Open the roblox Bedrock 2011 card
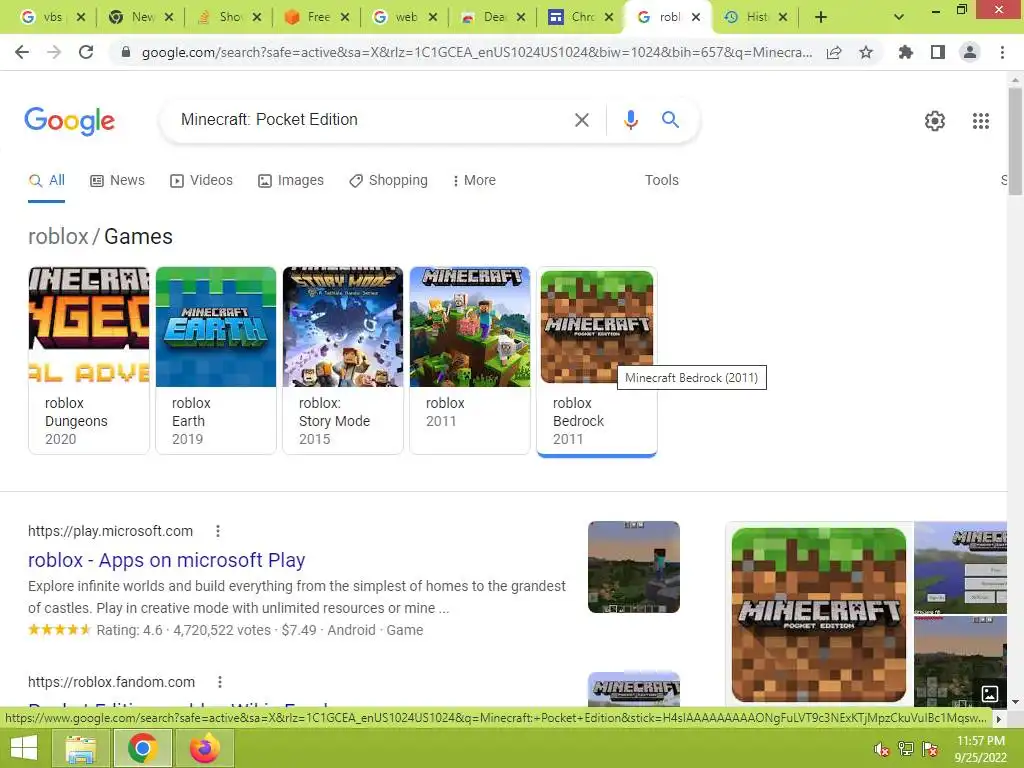 point(597,360)
